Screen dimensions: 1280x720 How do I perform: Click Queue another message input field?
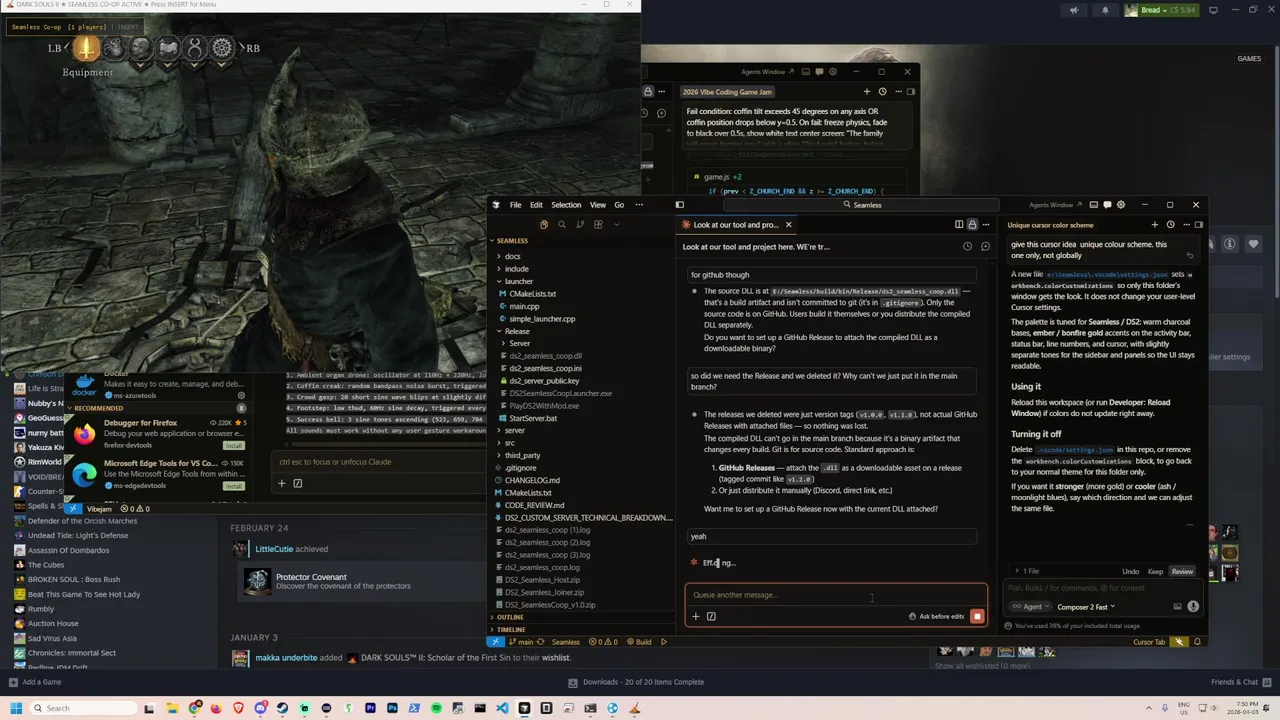point(836,595)
